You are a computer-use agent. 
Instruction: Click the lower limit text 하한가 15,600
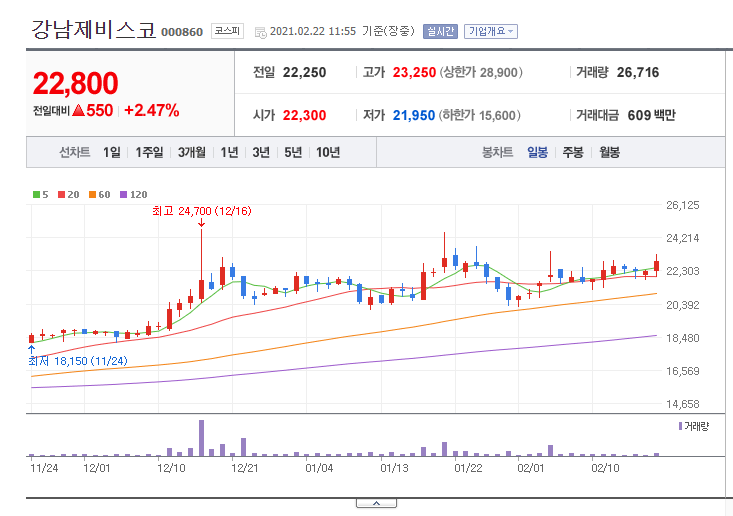pyautogui.click(x=480, y=115)
